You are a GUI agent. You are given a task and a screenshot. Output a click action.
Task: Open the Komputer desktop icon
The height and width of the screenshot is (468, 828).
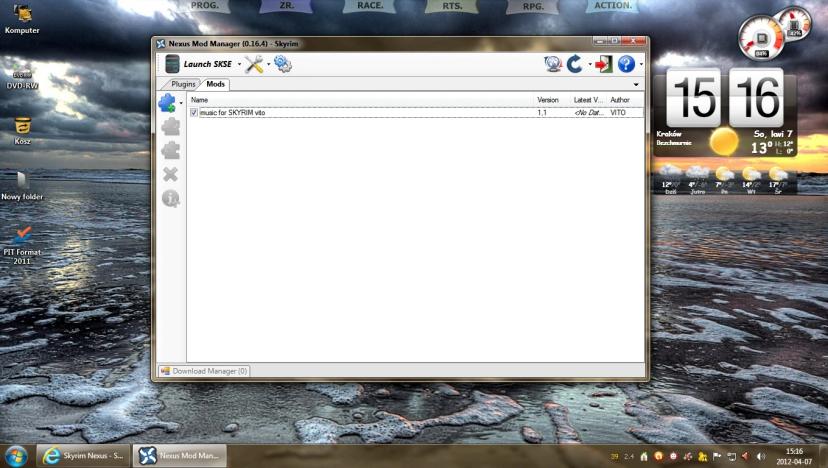click(x=22, y=19)
